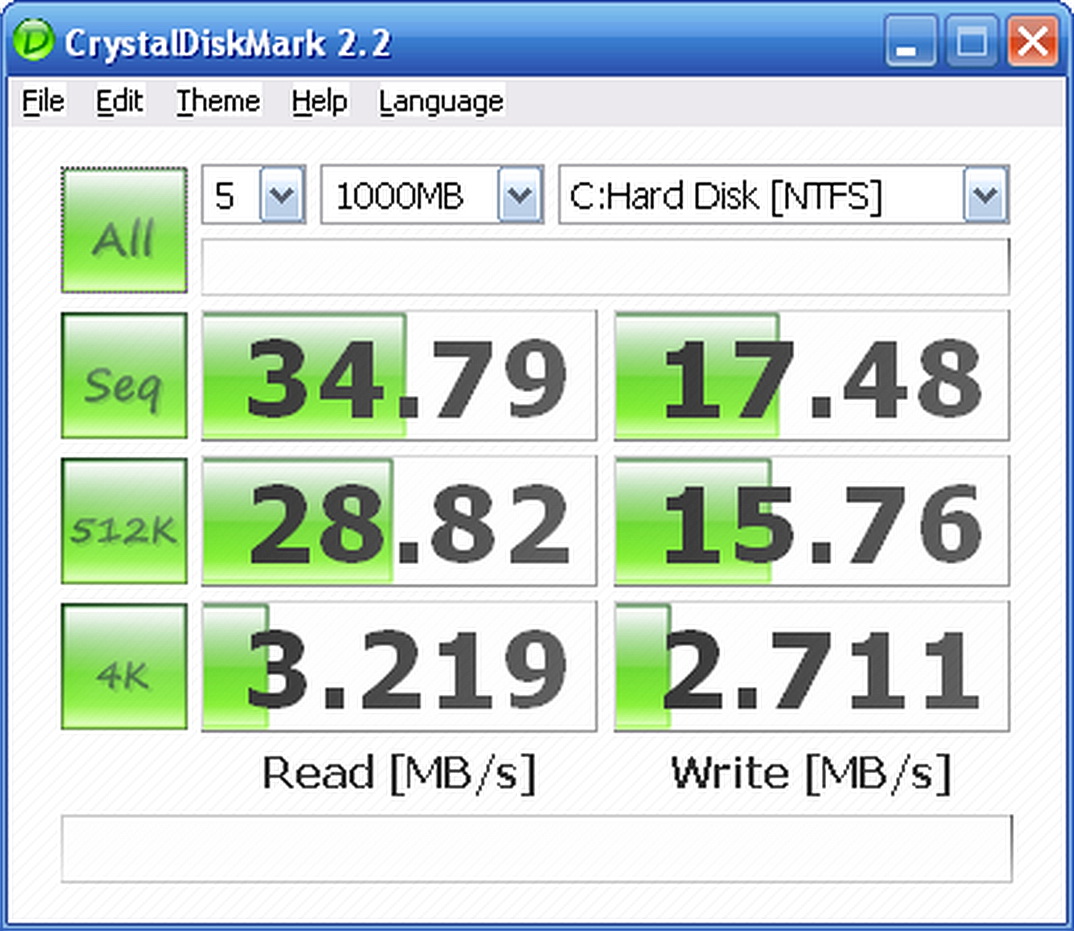The image size is (1074, 931).
Task: Click the 512K write result 15.76
Action: (812, 521)
